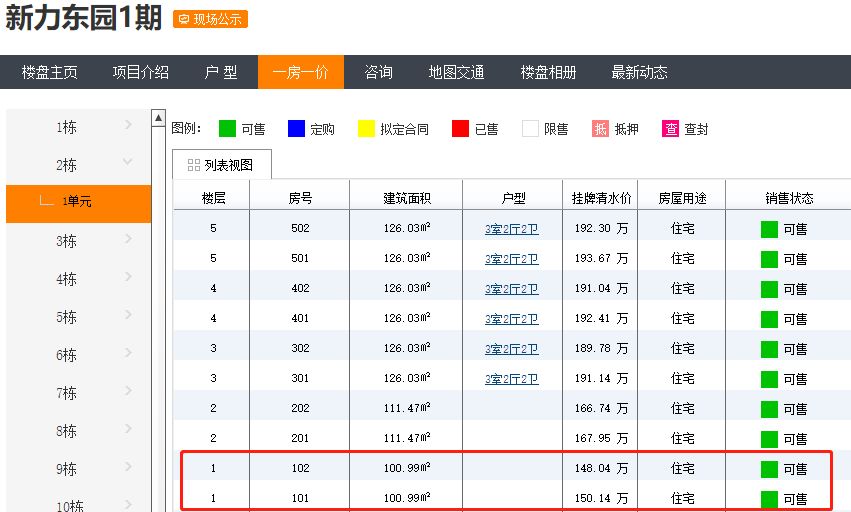Click green status icon for room 101
The height and width of the screenshot is (512, 851).
[769, 499]
